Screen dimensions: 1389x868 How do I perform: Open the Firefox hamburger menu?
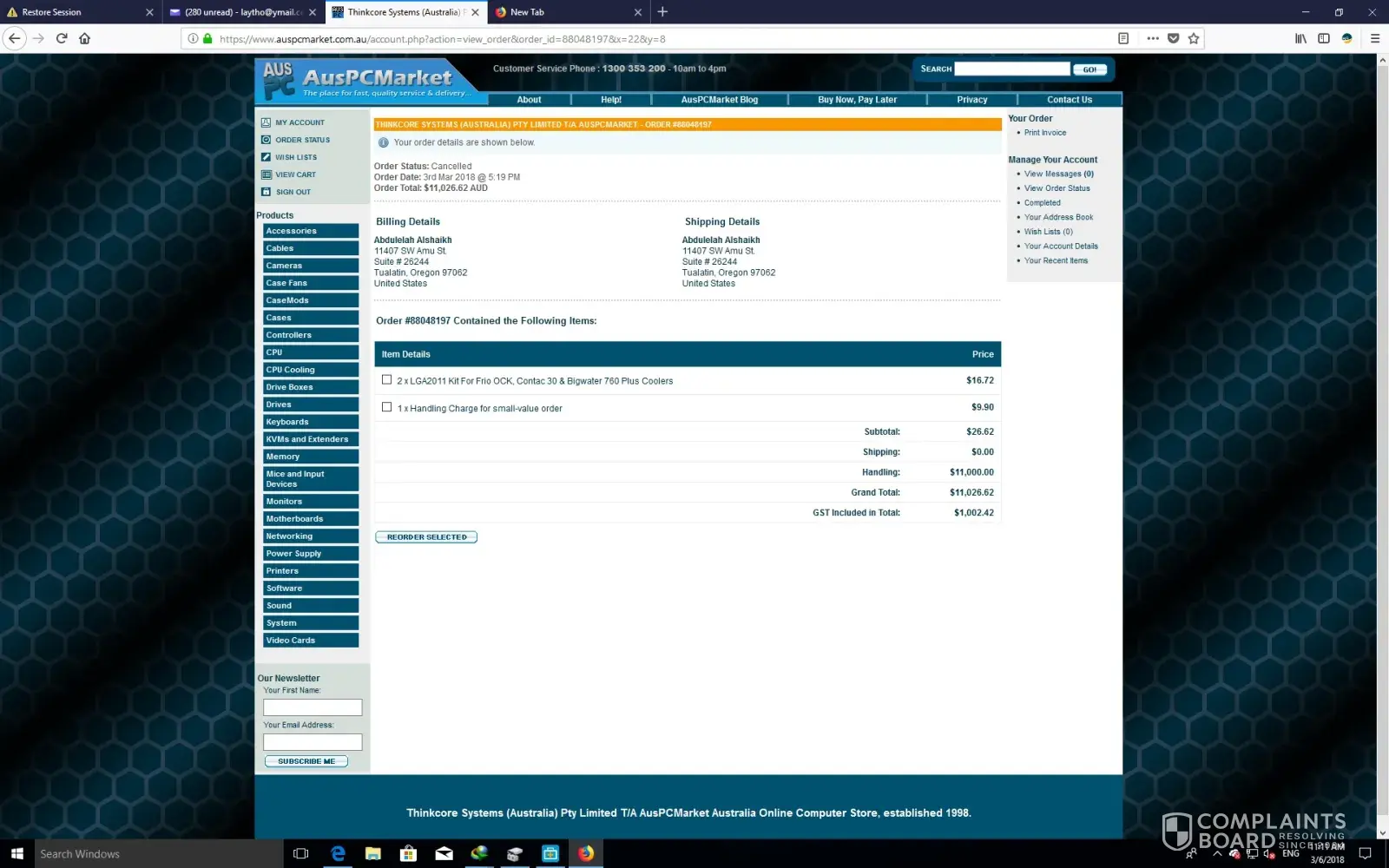(x=1375, y=38)
